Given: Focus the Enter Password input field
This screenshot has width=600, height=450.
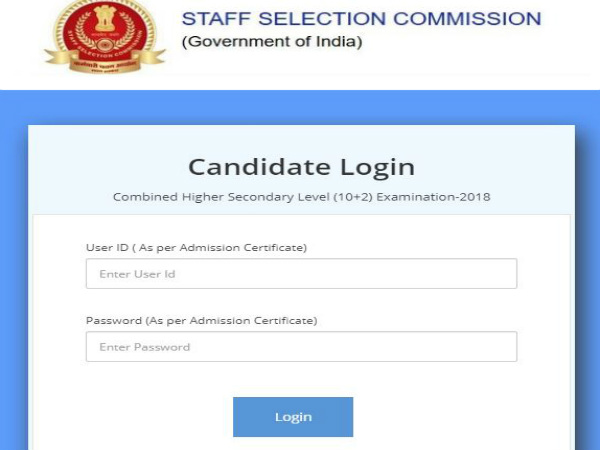Looking at the screenshot, I should click(x=301, y=347).
